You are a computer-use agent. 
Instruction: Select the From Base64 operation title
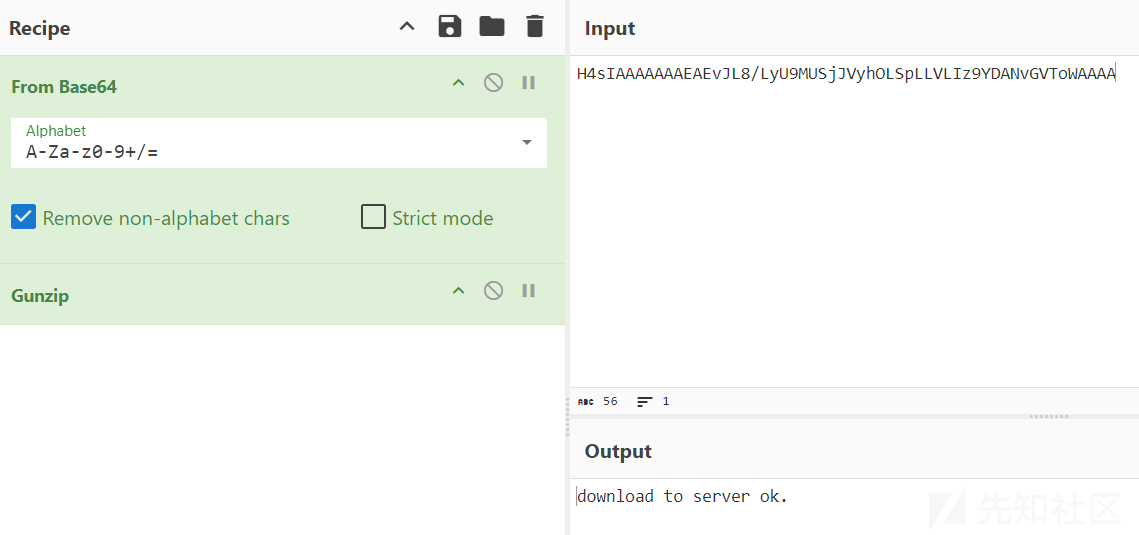[64, 87]
